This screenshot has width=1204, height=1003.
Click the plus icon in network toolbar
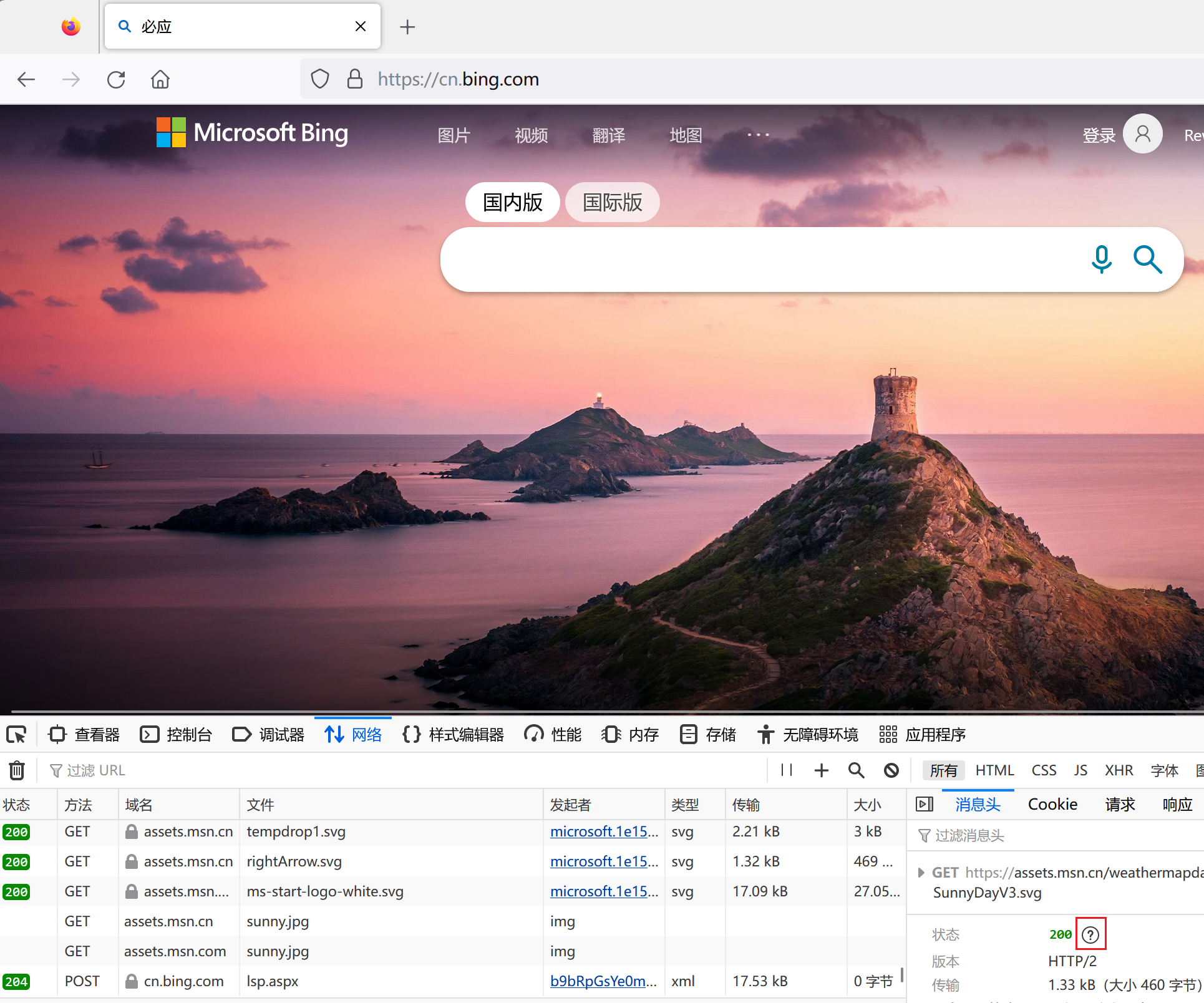pyautogui.click(x=821, y=770)
